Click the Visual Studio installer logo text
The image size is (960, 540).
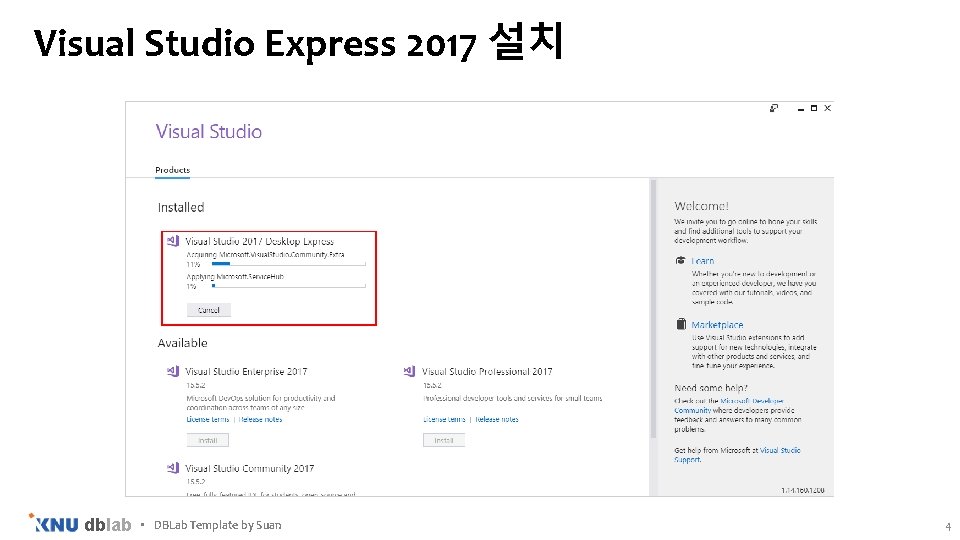point(209,131)
